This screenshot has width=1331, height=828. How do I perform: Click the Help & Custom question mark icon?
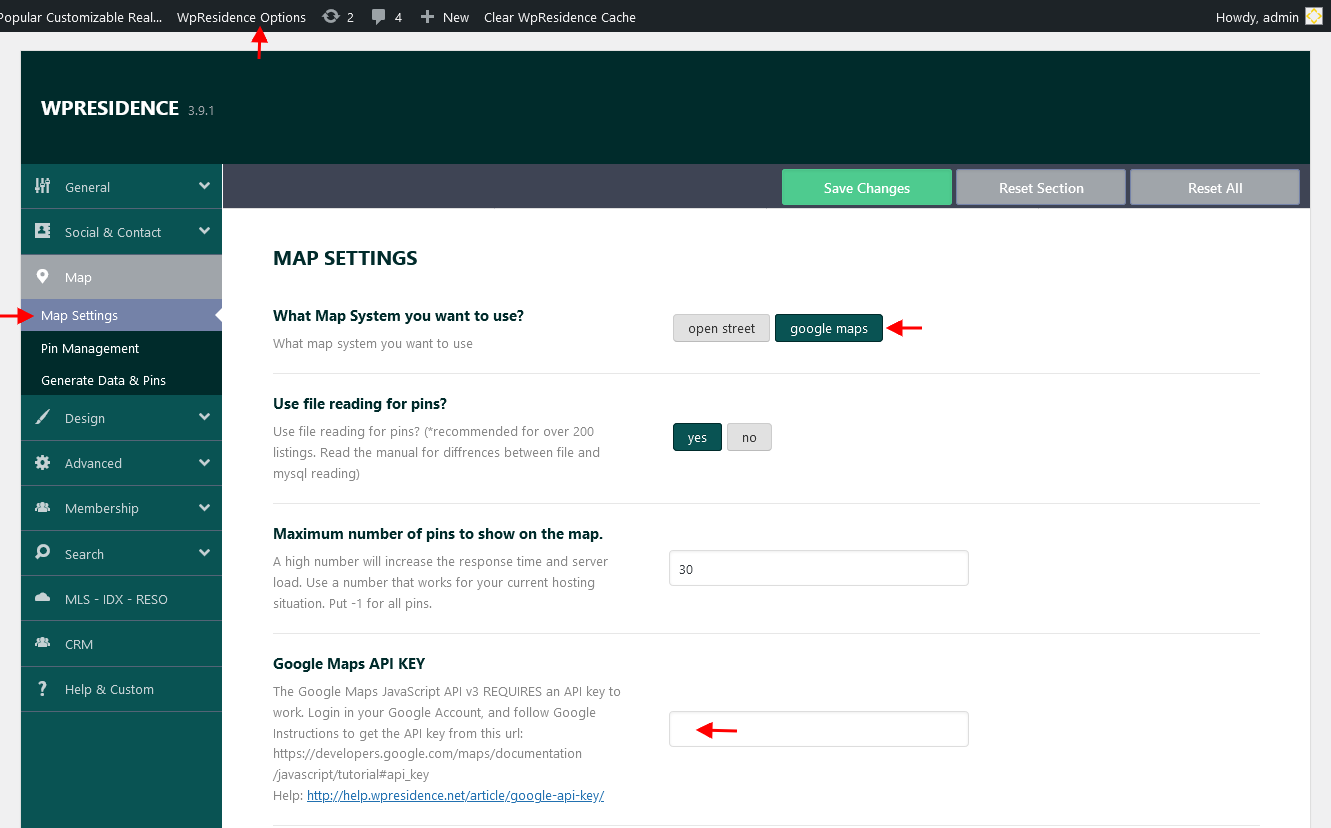pos(42,689)
